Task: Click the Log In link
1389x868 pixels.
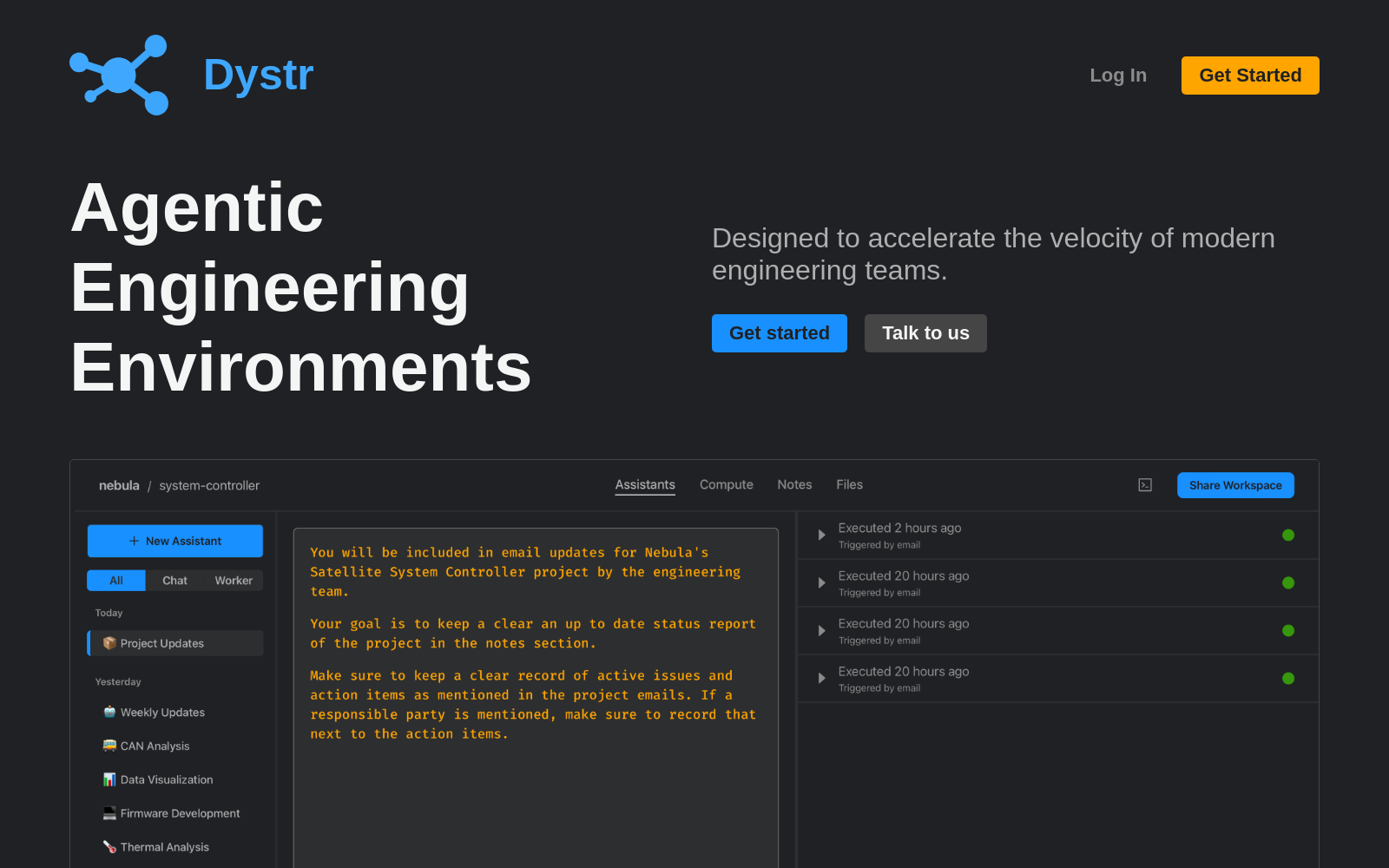Action: (1118, 76)
